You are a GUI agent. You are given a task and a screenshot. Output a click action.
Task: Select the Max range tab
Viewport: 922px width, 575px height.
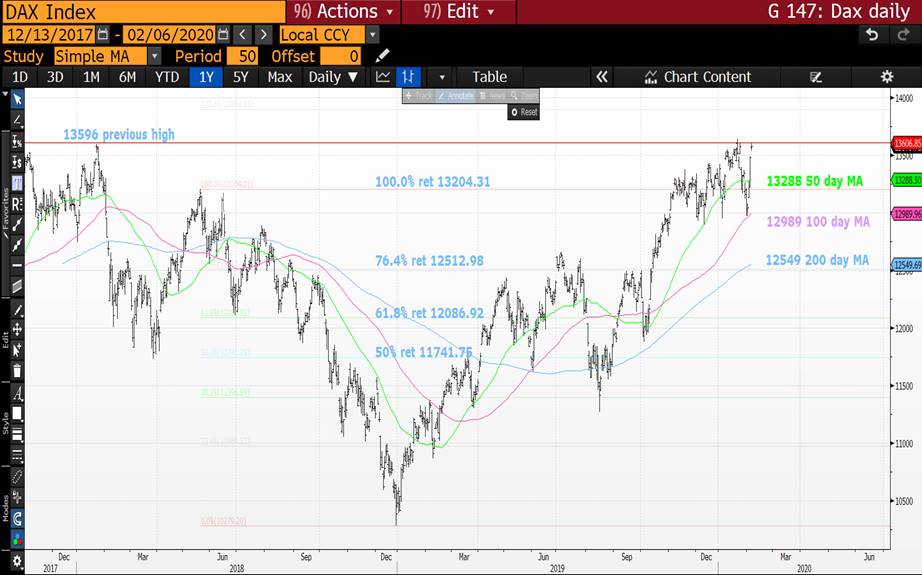(280, 77)
